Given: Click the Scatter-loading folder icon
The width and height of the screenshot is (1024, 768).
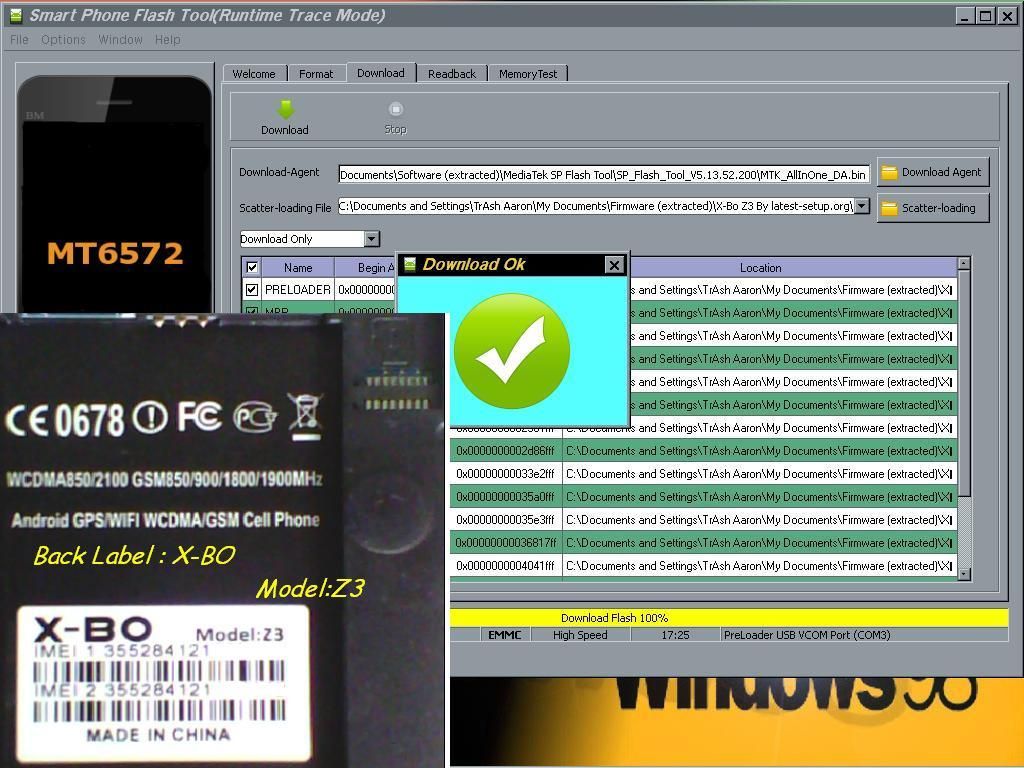Looking at the screenshot, I should click(x=889, y=208).
